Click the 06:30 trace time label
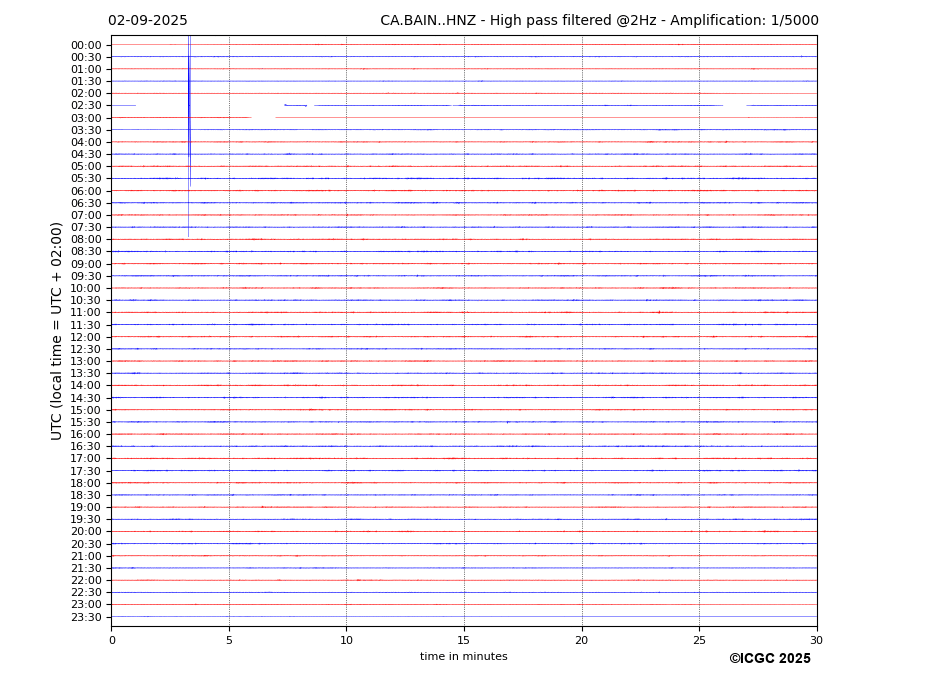This screenshot has height=696, width=927. [86, 203]
